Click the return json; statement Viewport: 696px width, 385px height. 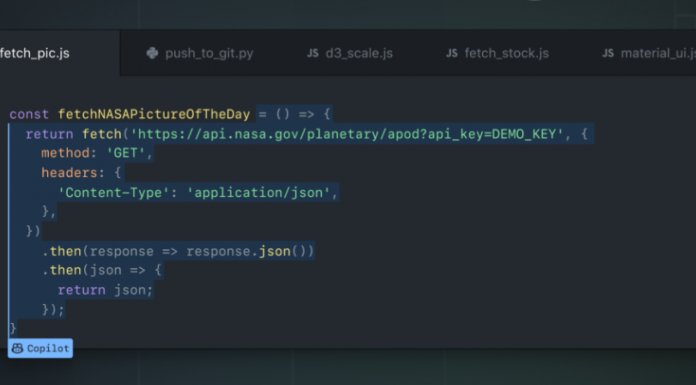click(x=105, y=290)
